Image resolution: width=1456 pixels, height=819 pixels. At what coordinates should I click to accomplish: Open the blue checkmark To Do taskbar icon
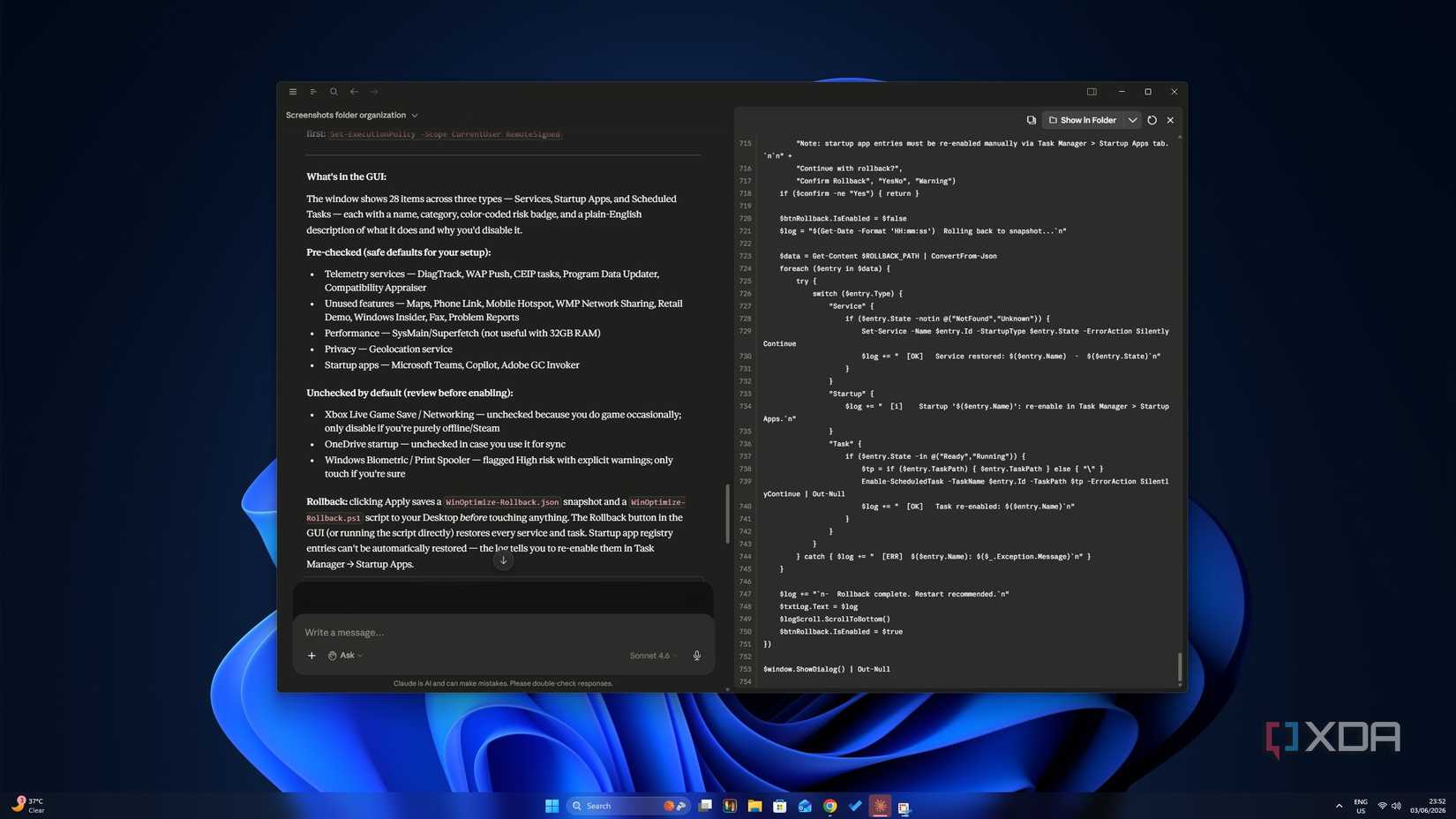coord(855,806)
